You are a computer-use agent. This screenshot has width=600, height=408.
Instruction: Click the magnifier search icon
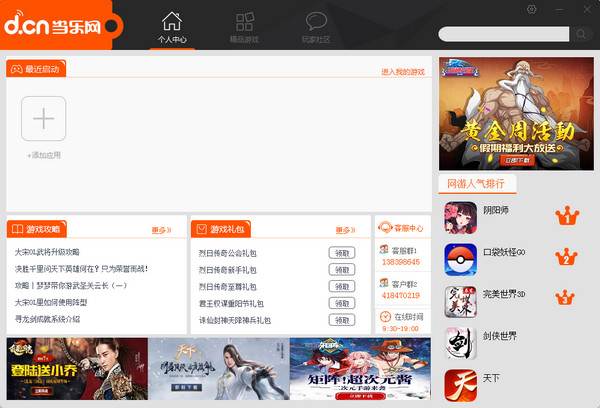(x=582, y=34)
